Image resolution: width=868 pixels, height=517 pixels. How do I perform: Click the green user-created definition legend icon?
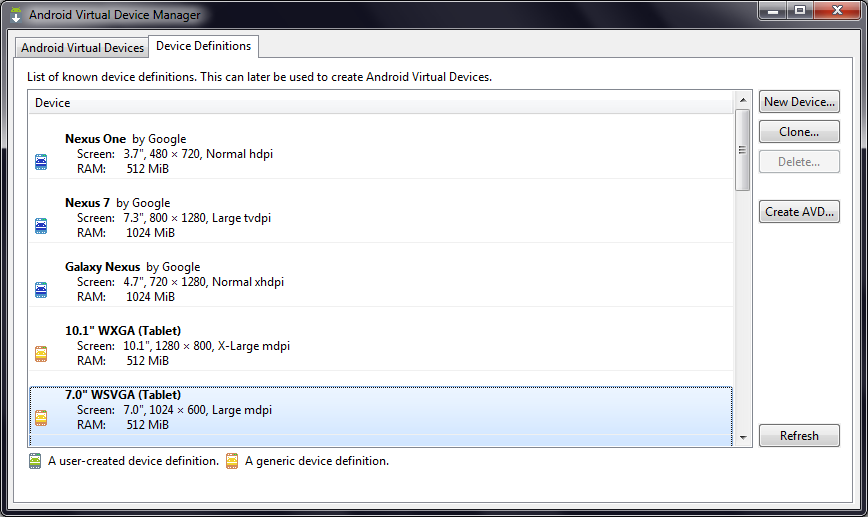35,461
